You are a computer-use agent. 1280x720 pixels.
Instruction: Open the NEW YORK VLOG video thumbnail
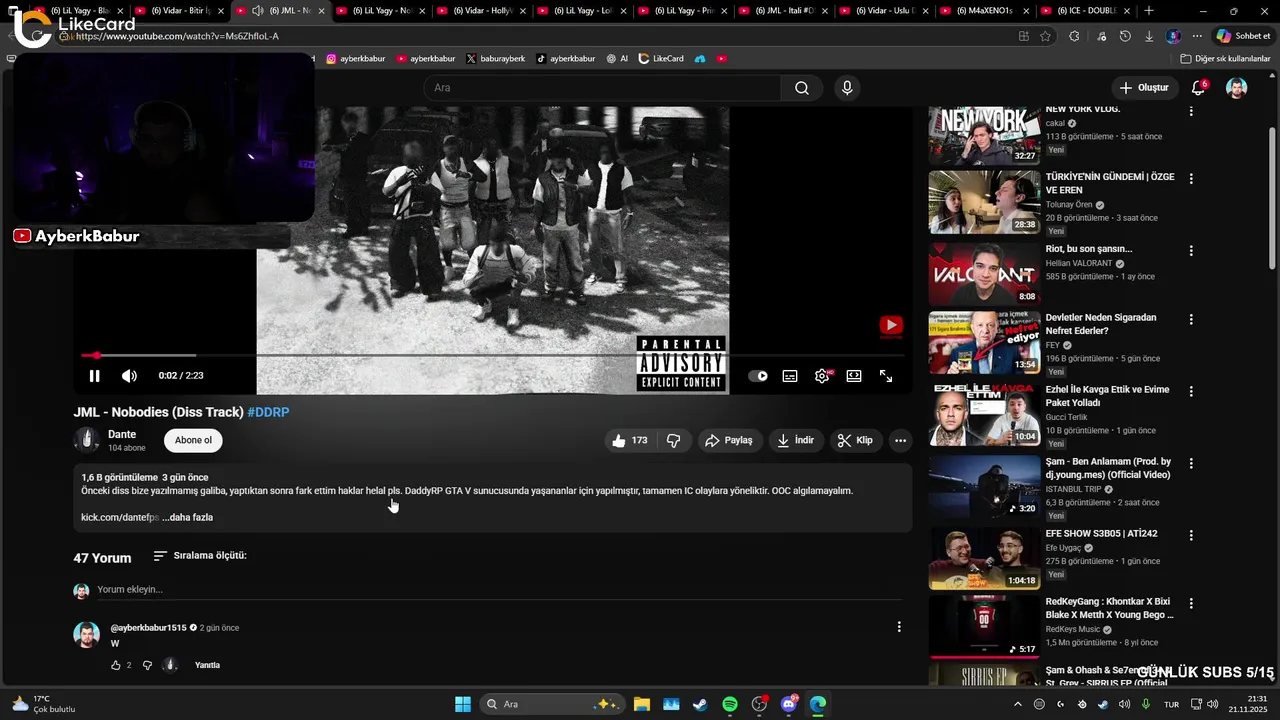click(984, 135)
